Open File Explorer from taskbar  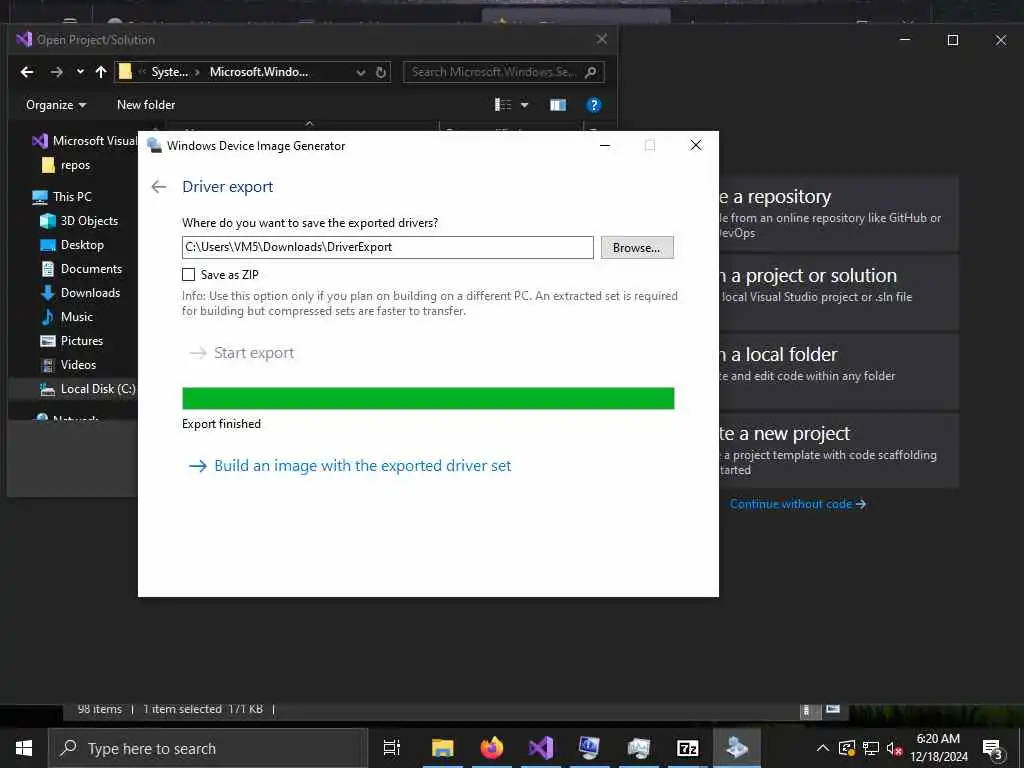[442, 748]
